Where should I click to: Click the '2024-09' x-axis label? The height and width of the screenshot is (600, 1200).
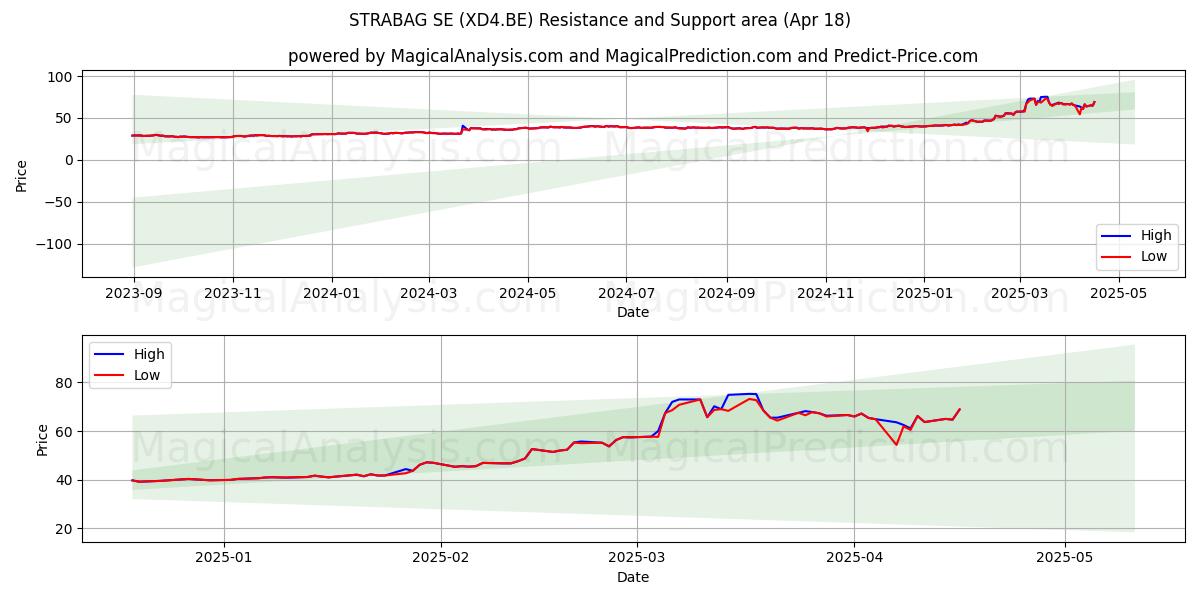point(726,295)
